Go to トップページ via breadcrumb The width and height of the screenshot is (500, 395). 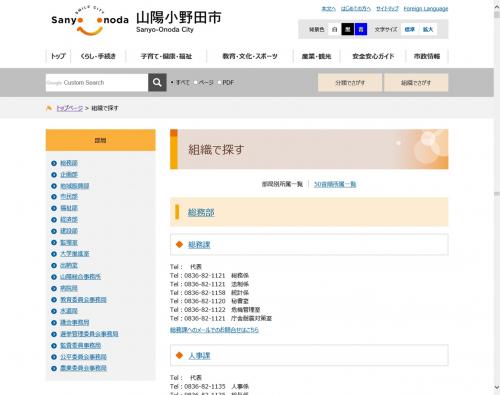70,108
